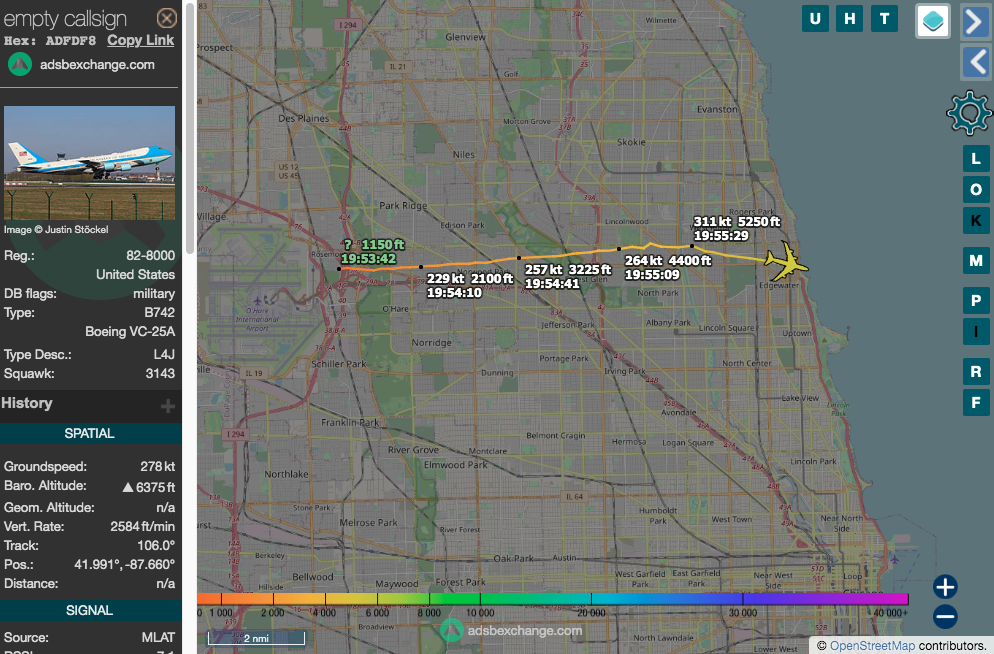Click the 10 000 mark on altitude color scale

(x=480, y=613)
